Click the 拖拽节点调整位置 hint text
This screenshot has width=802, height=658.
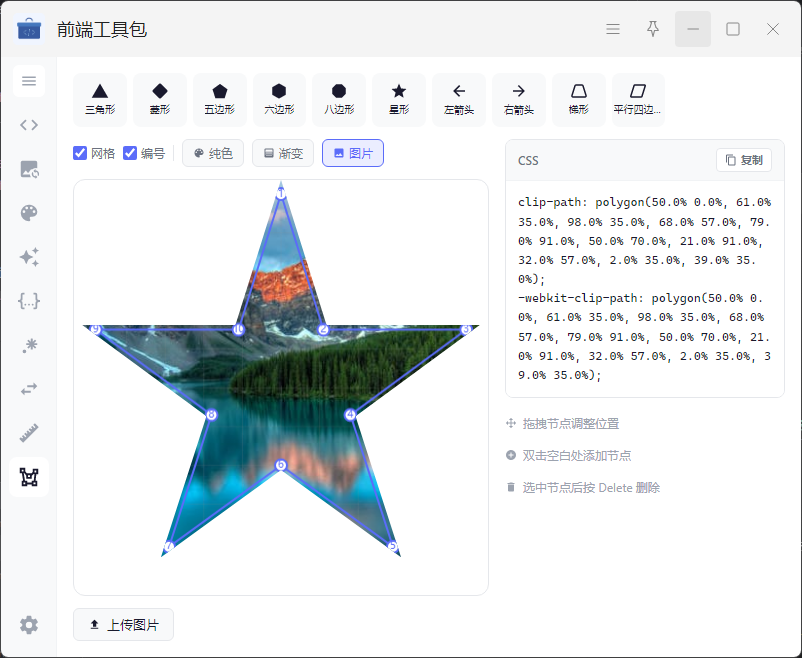(x=570, y=424)
